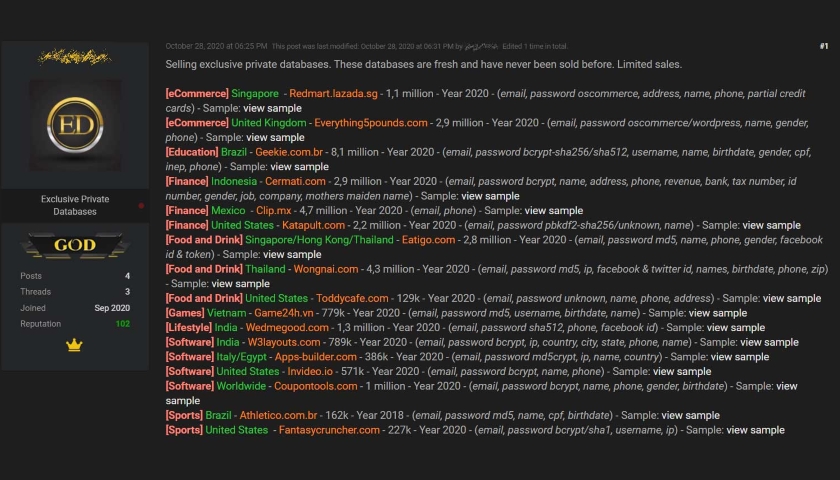View sample for Athletico.com.br
The width and height of the screenshot is (840, 480).
click(x=691, y=416)
